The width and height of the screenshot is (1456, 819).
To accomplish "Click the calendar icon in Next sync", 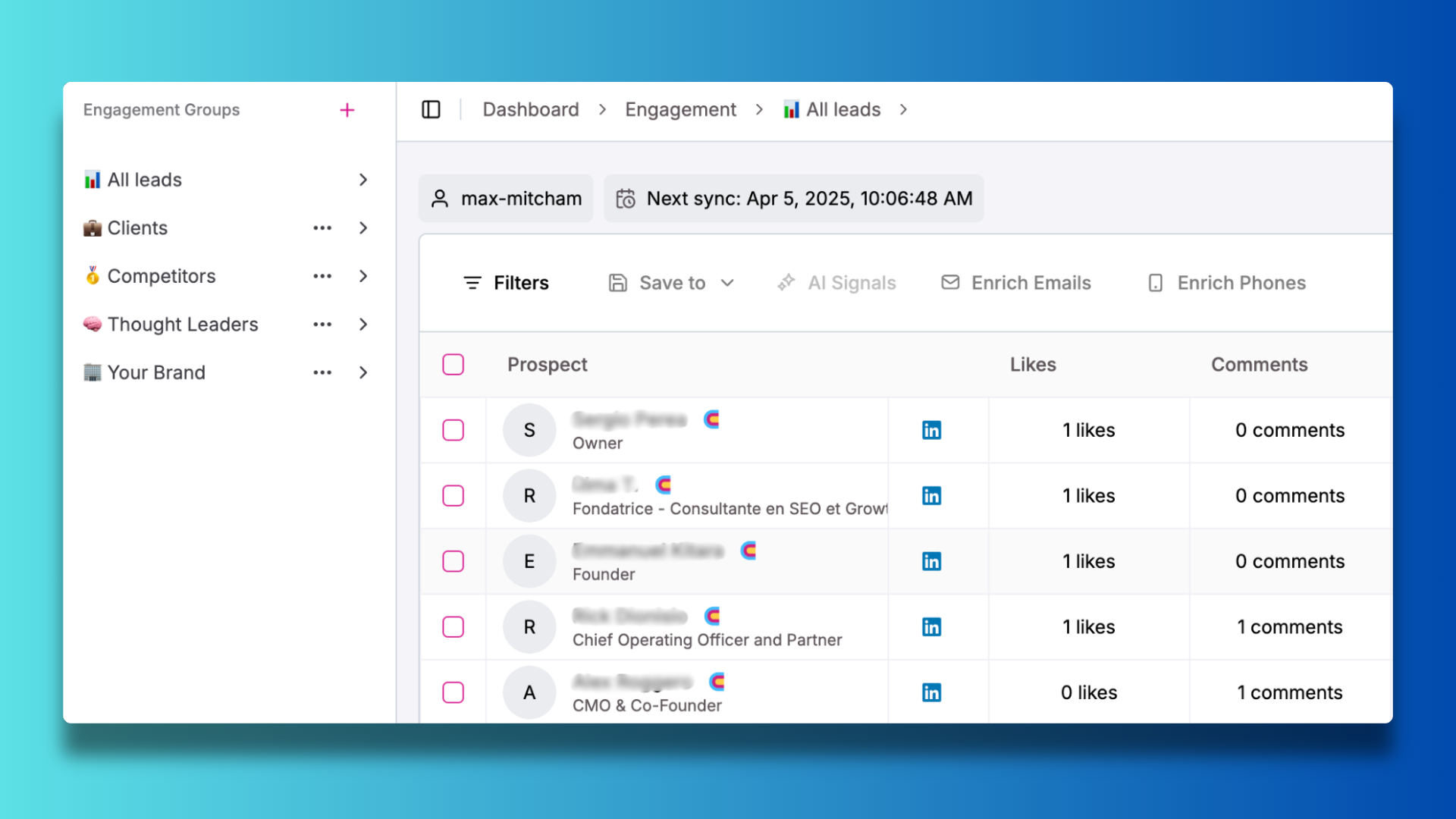I will [x=626, y=199].
